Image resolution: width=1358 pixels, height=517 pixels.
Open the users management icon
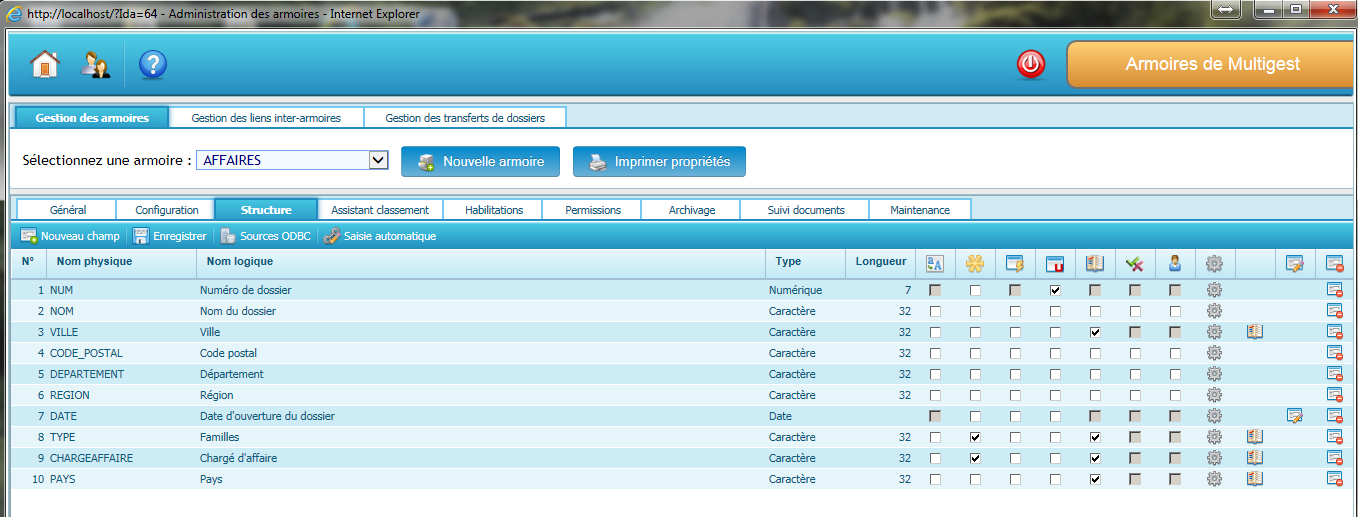pos(96,65)
